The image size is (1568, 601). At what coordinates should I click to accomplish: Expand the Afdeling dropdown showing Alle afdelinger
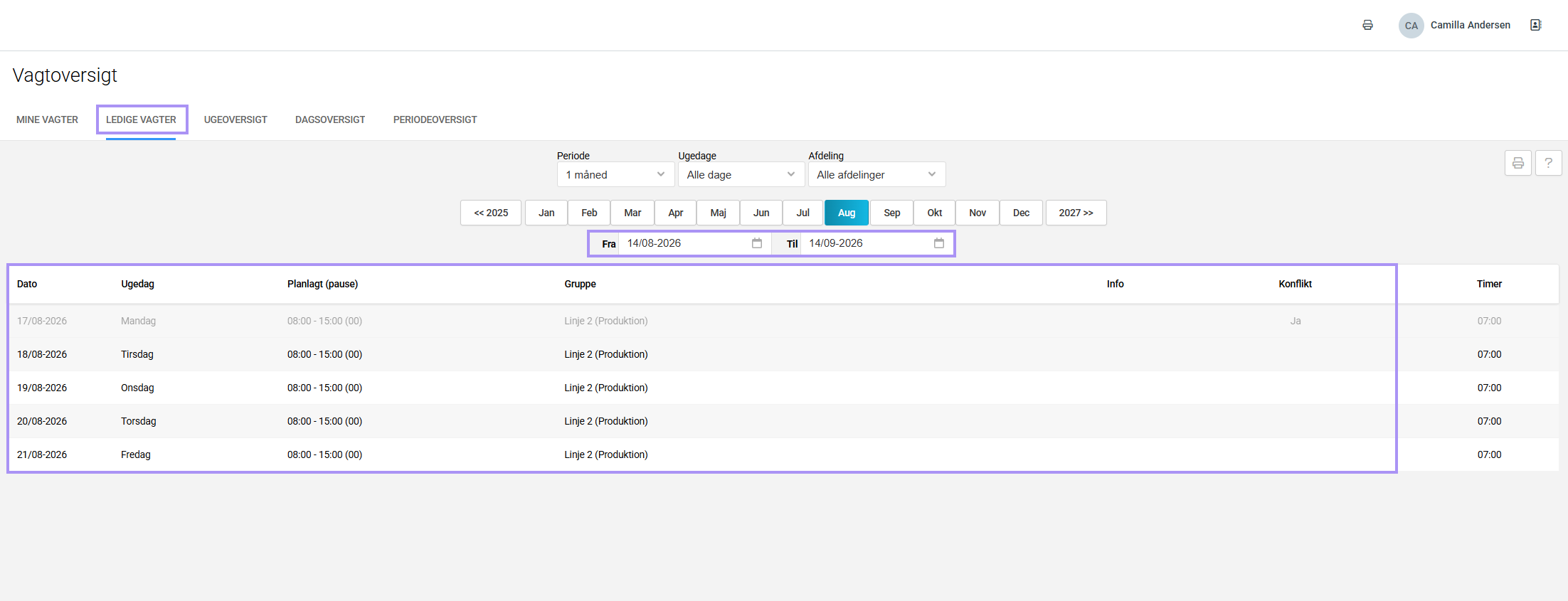(x=876, y=174)
